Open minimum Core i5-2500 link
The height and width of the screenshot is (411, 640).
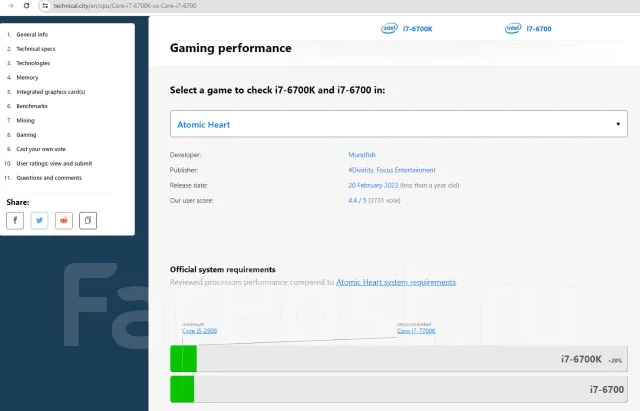[200, 331]
